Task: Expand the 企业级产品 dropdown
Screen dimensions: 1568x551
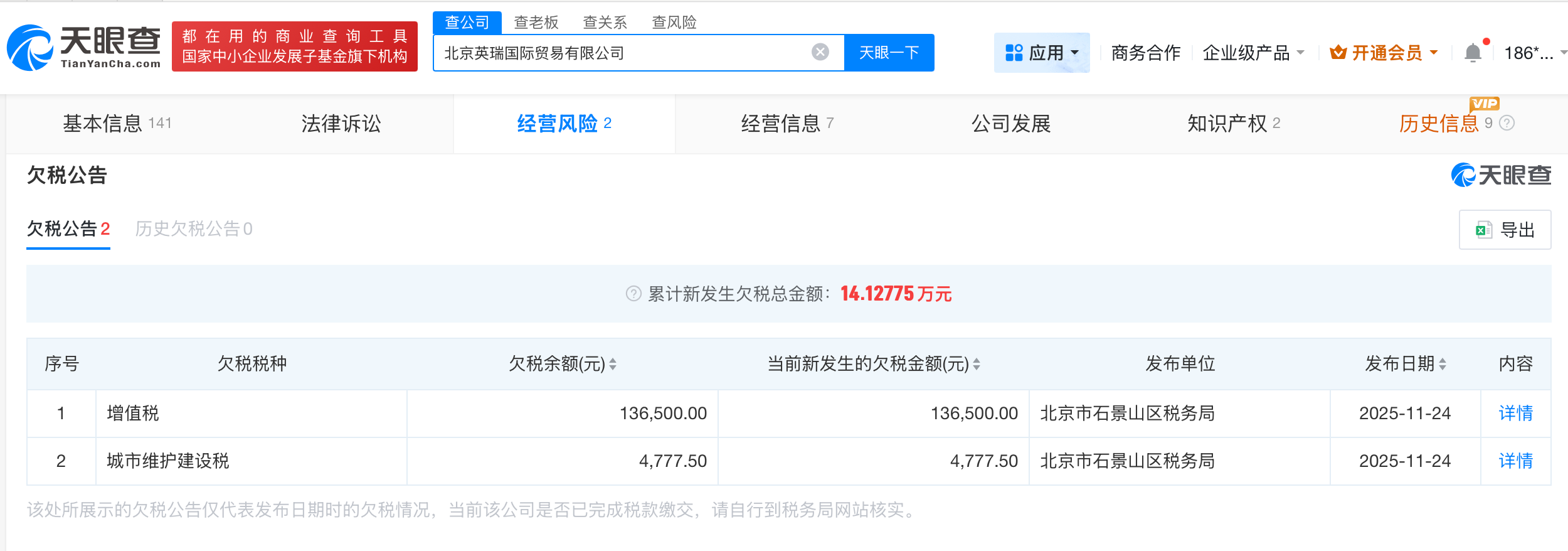Action: click(x=1300, y=53)
